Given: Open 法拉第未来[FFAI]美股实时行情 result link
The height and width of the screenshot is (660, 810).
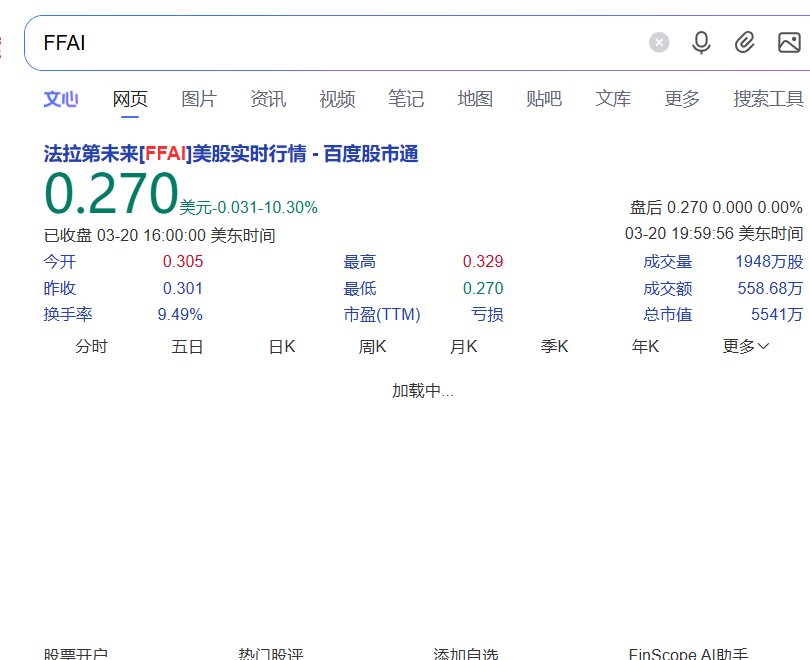Looking at the screenshot, I should (231, 154).
